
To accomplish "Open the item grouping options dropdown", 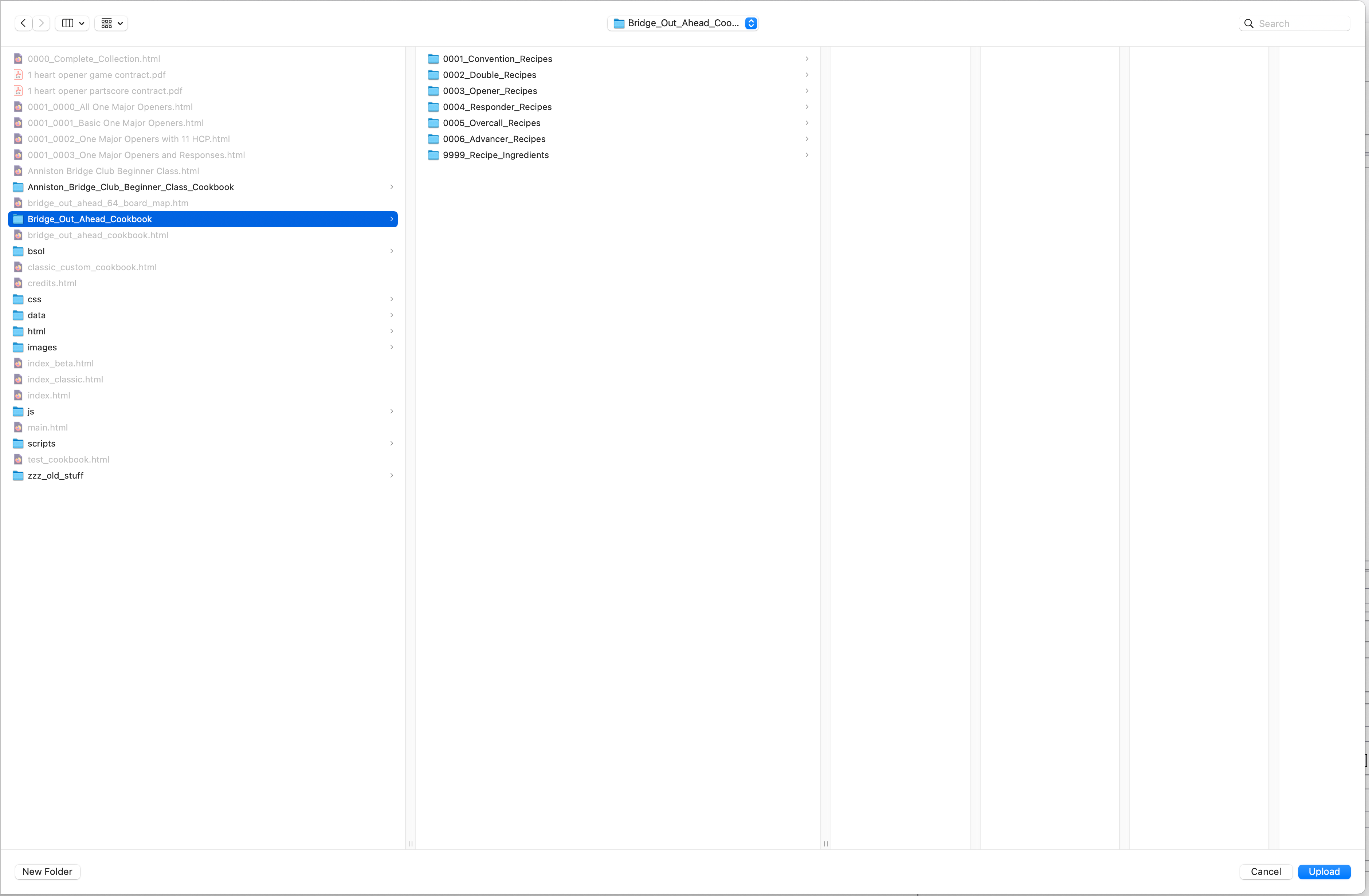I will coord(111,23).
